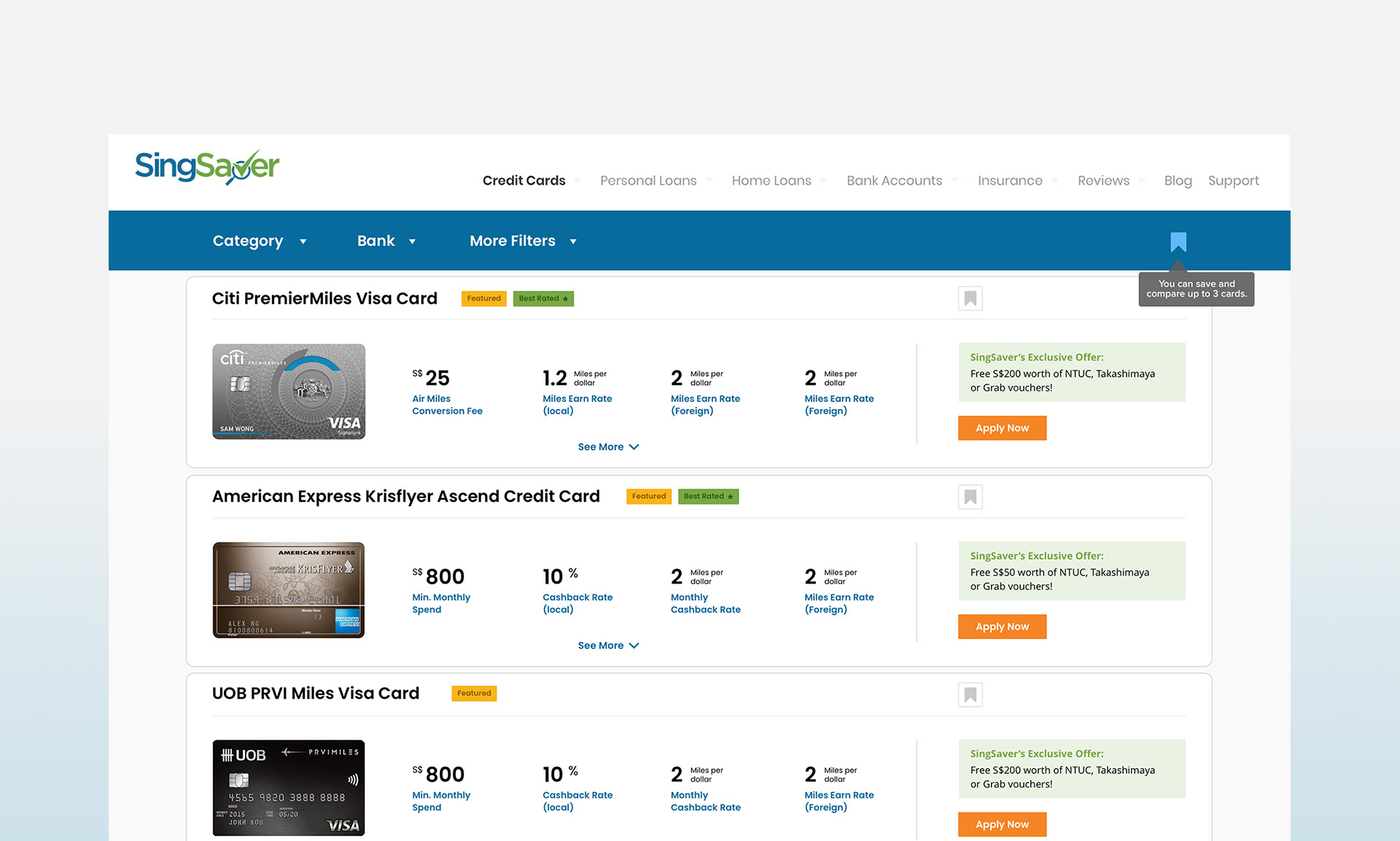Open the Reviews menu

pyautogui.click(x=1111, y=180)
